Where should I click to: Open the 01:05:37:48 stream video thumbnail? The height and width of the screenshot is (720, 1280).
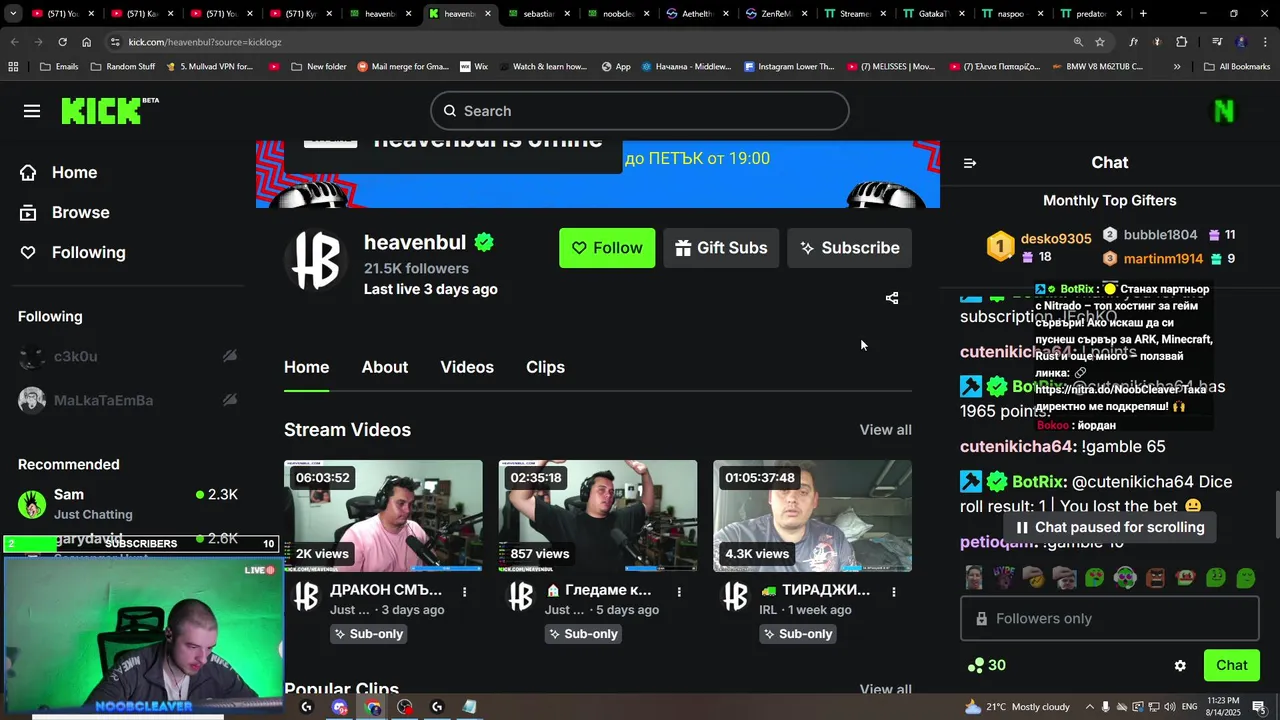(812, 516)
